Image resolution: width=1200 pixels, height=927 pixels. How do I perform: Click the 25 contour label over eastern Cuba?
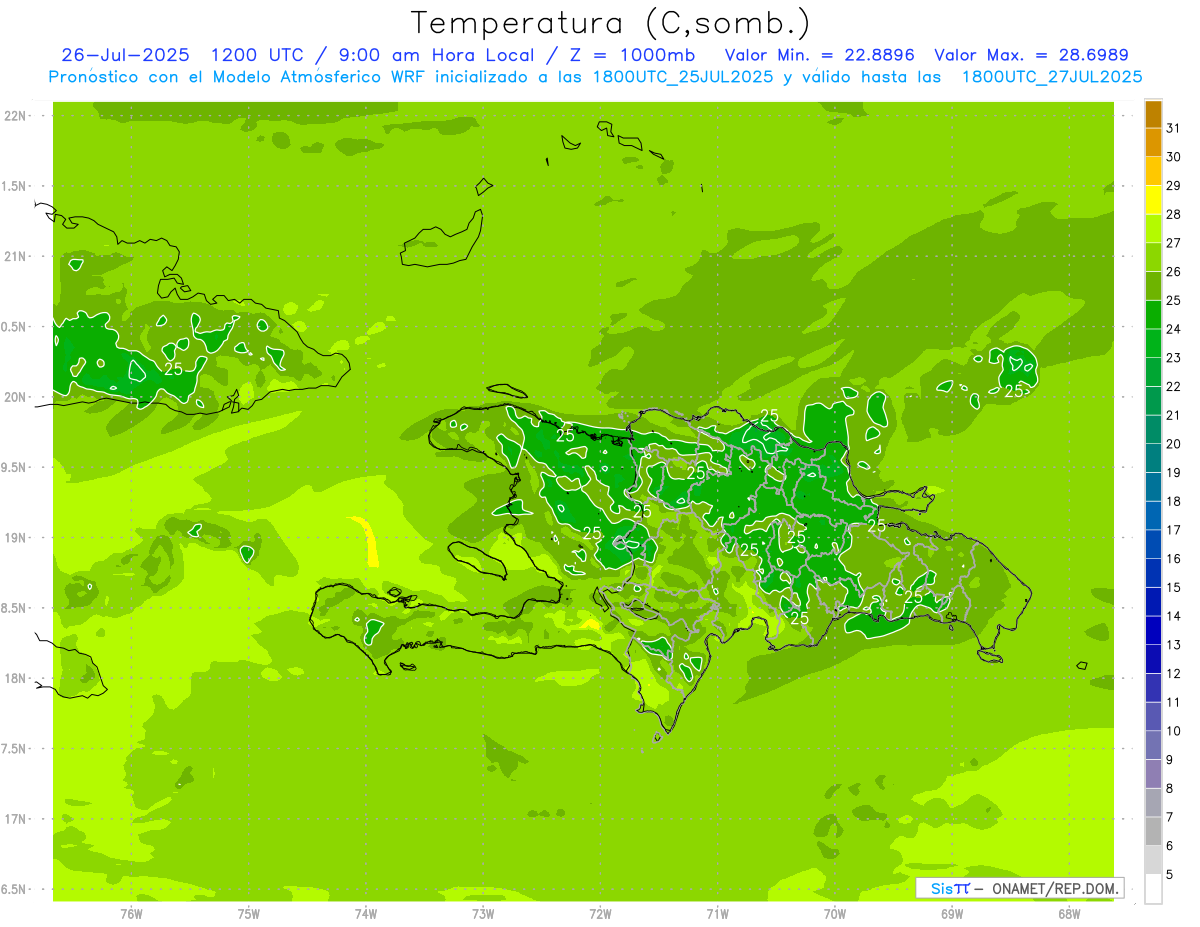click(173, 368)
